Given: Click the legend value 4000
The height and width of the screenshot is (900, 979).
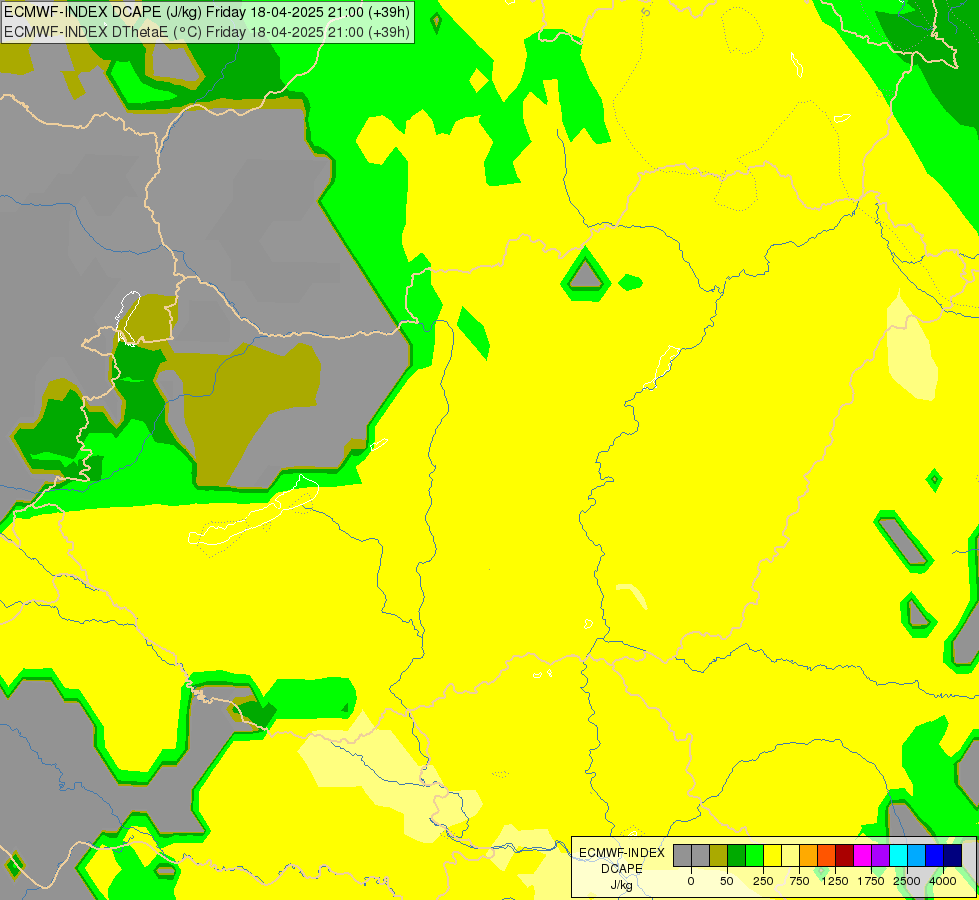Looking at the screenshot, I should click(x=943, y=881).
